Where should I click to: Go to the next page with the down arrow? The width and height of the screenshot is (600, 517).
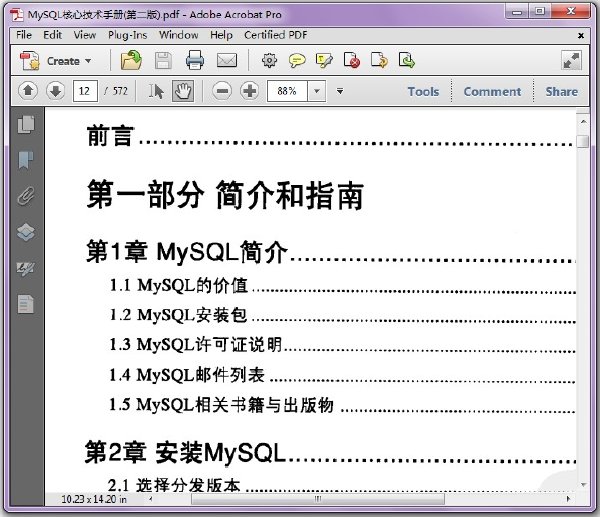[55, 91]
